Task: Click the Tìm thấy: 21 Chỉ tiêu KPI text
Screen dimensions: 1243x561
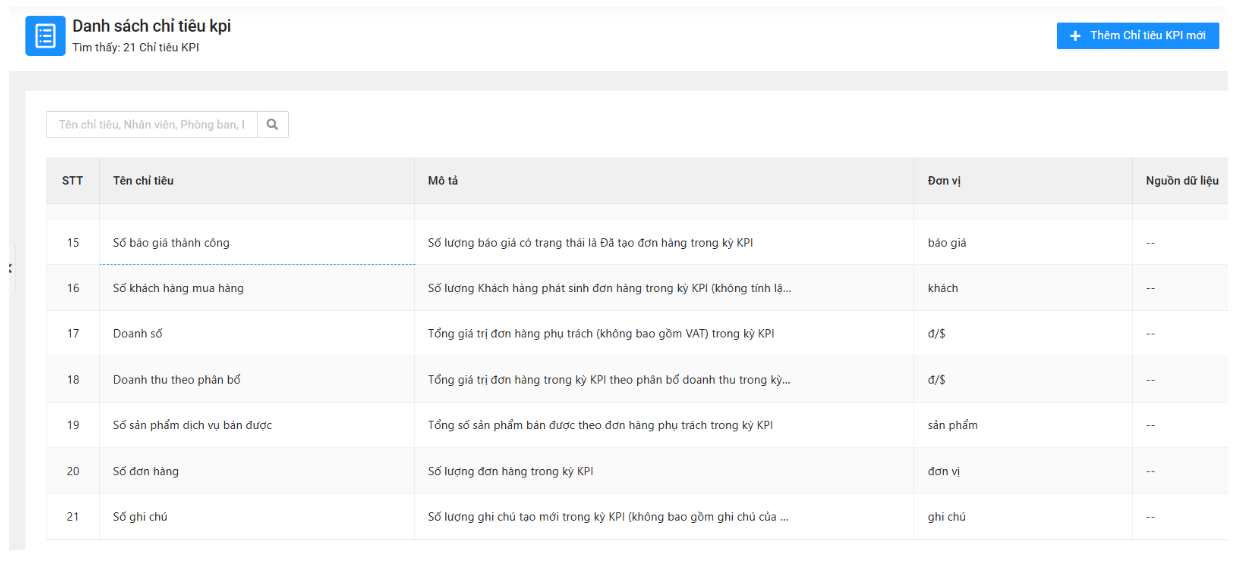Action: tap(135, 47)
